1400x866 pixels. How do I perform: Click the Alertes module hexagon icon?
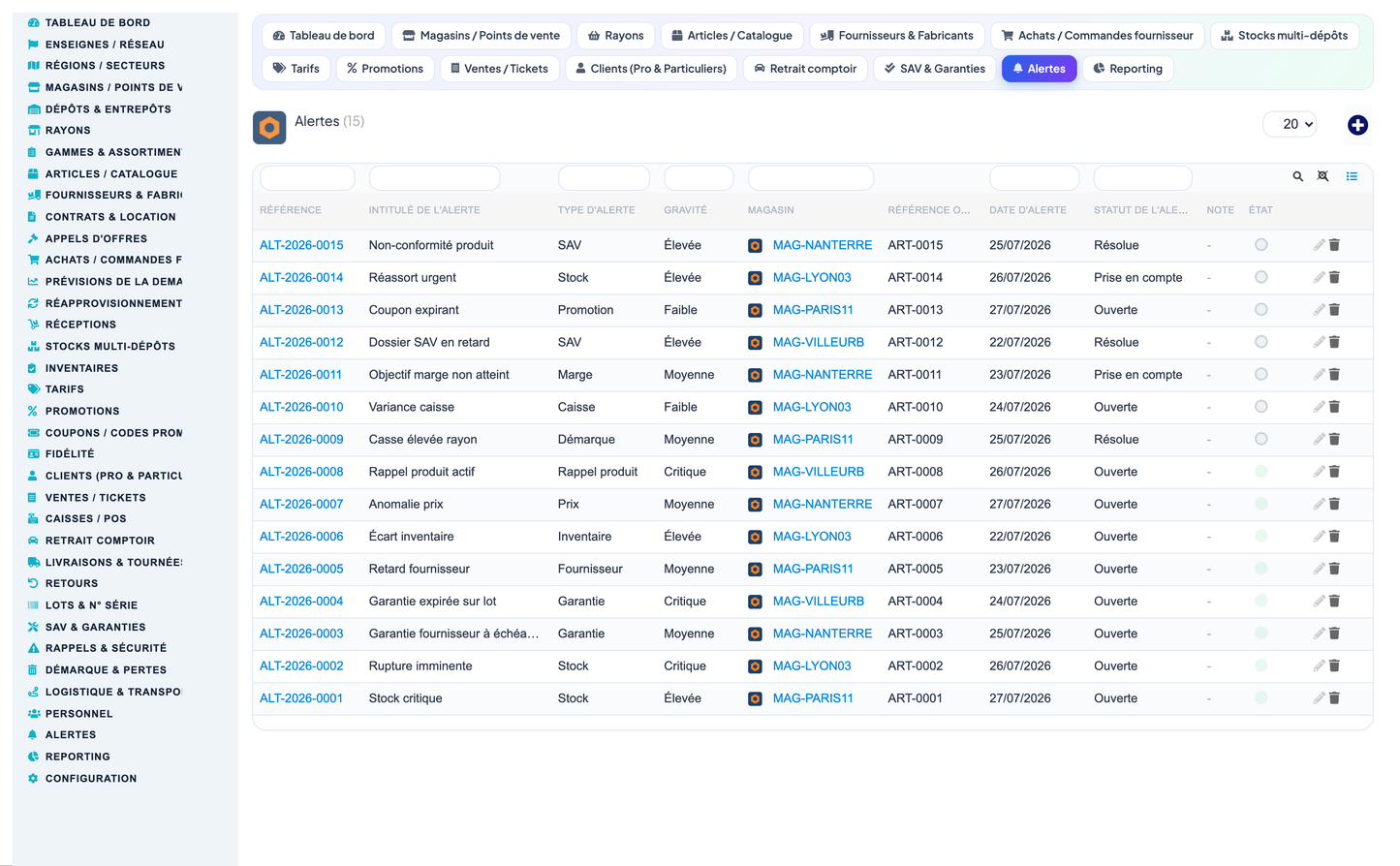(269, 128)
